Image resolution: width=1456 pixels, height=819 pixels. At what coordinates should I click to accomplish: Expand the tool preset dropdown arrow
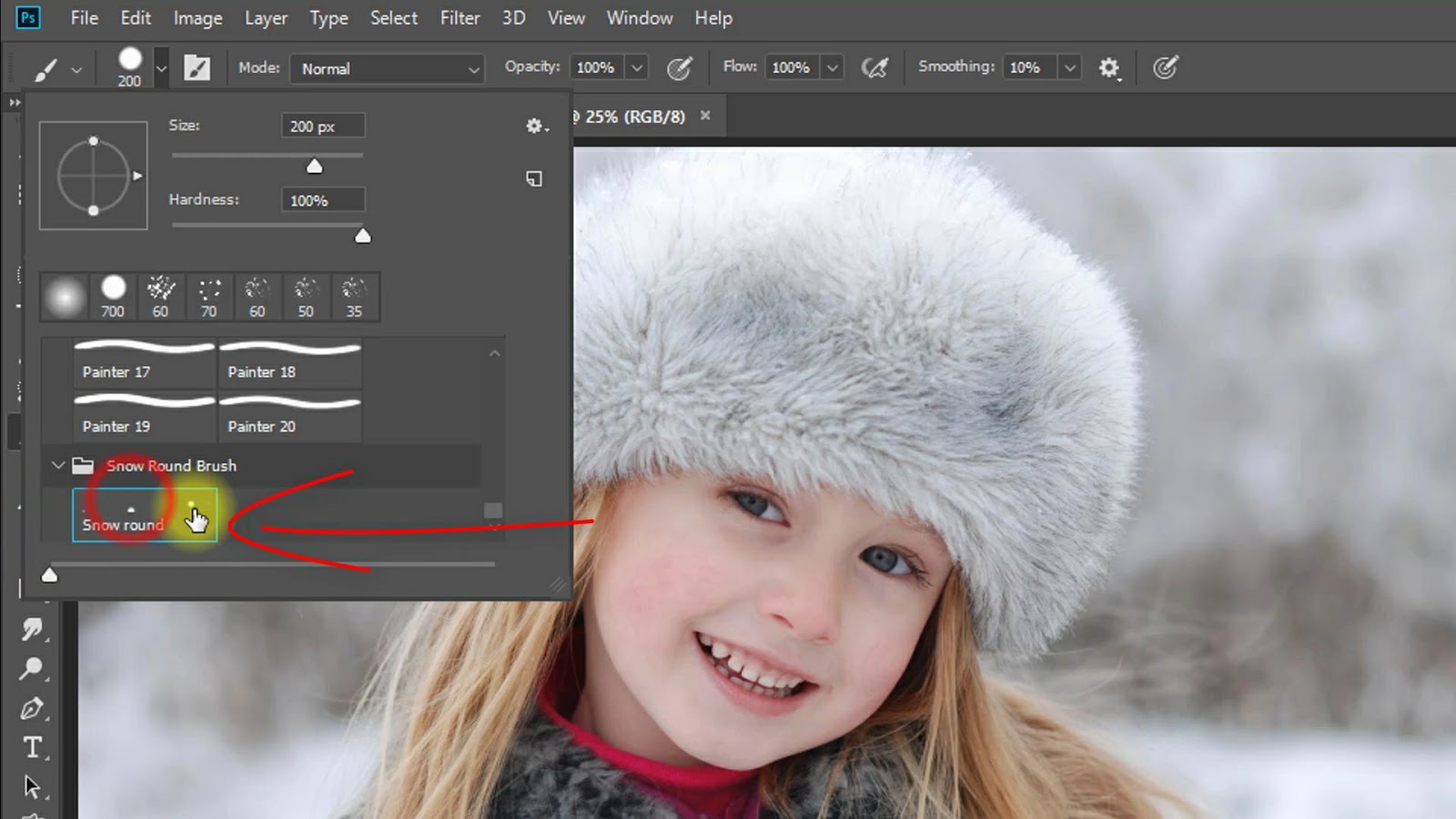click(x=76, y=69)
